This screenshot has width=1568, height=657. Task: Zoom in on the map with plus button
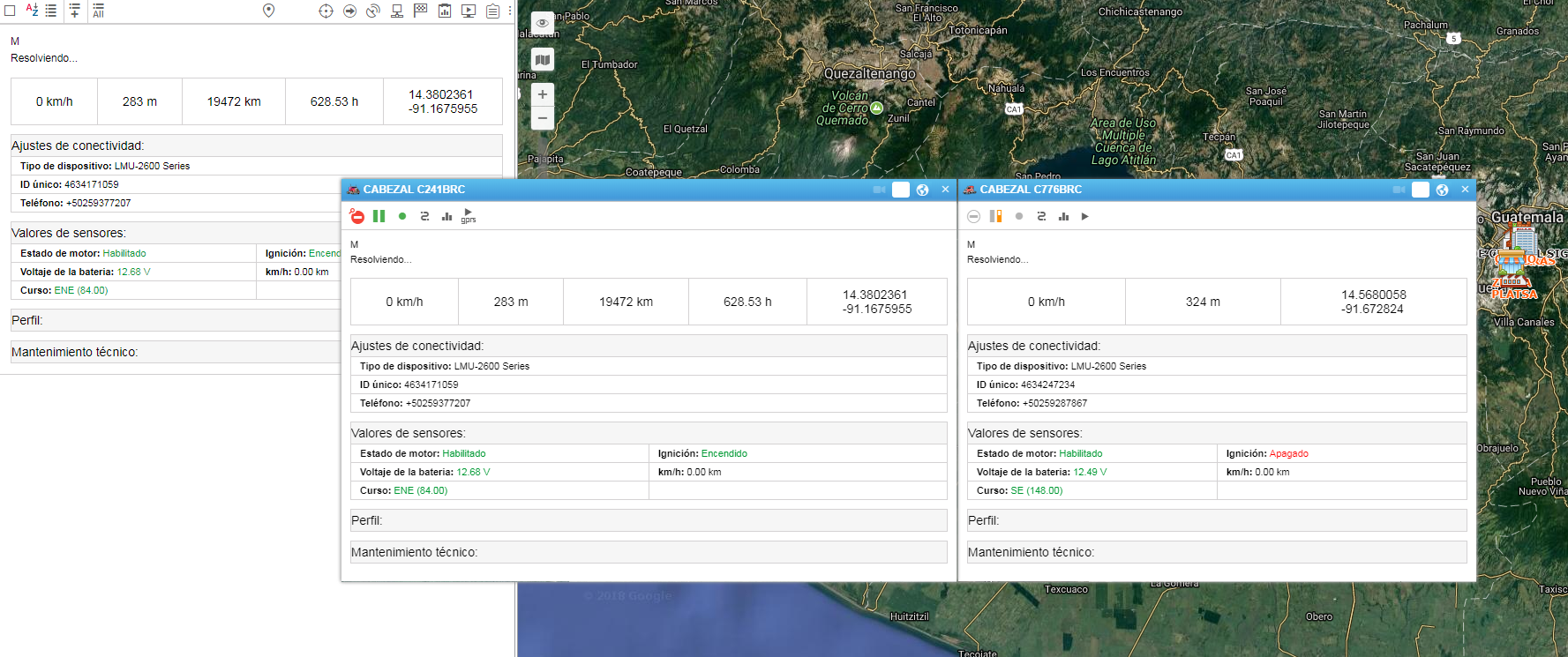coord(543,94)
